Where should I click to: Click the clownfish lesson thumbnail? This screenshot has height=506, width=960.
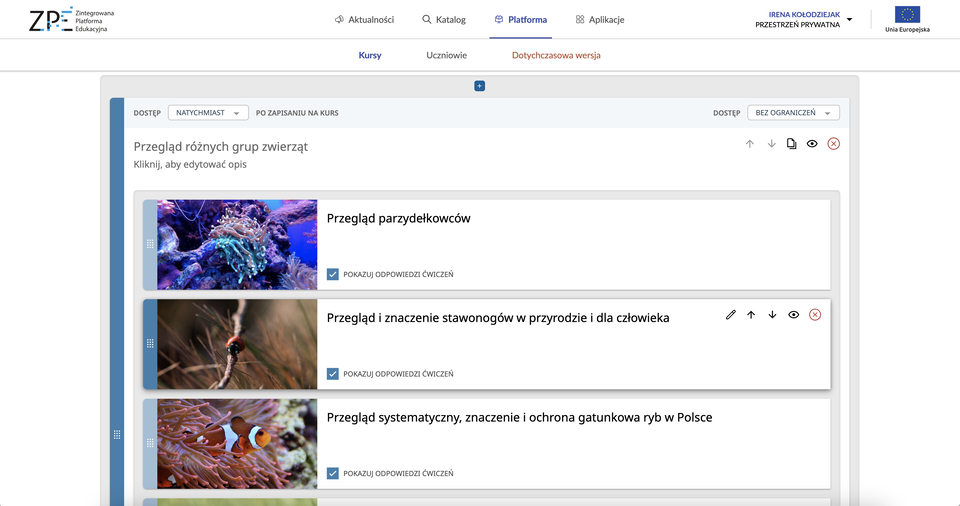tap(237, 444)
